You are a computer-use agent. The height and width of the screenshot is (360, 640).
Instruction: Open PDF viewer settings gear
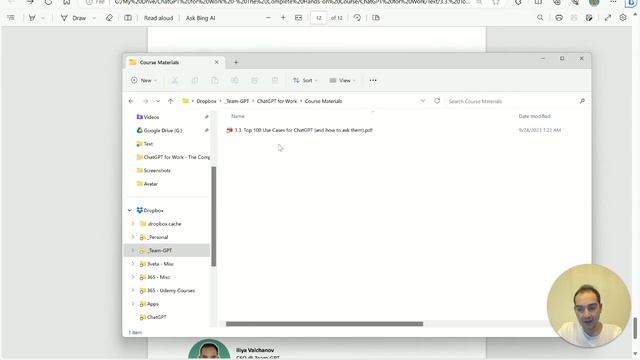622,18
